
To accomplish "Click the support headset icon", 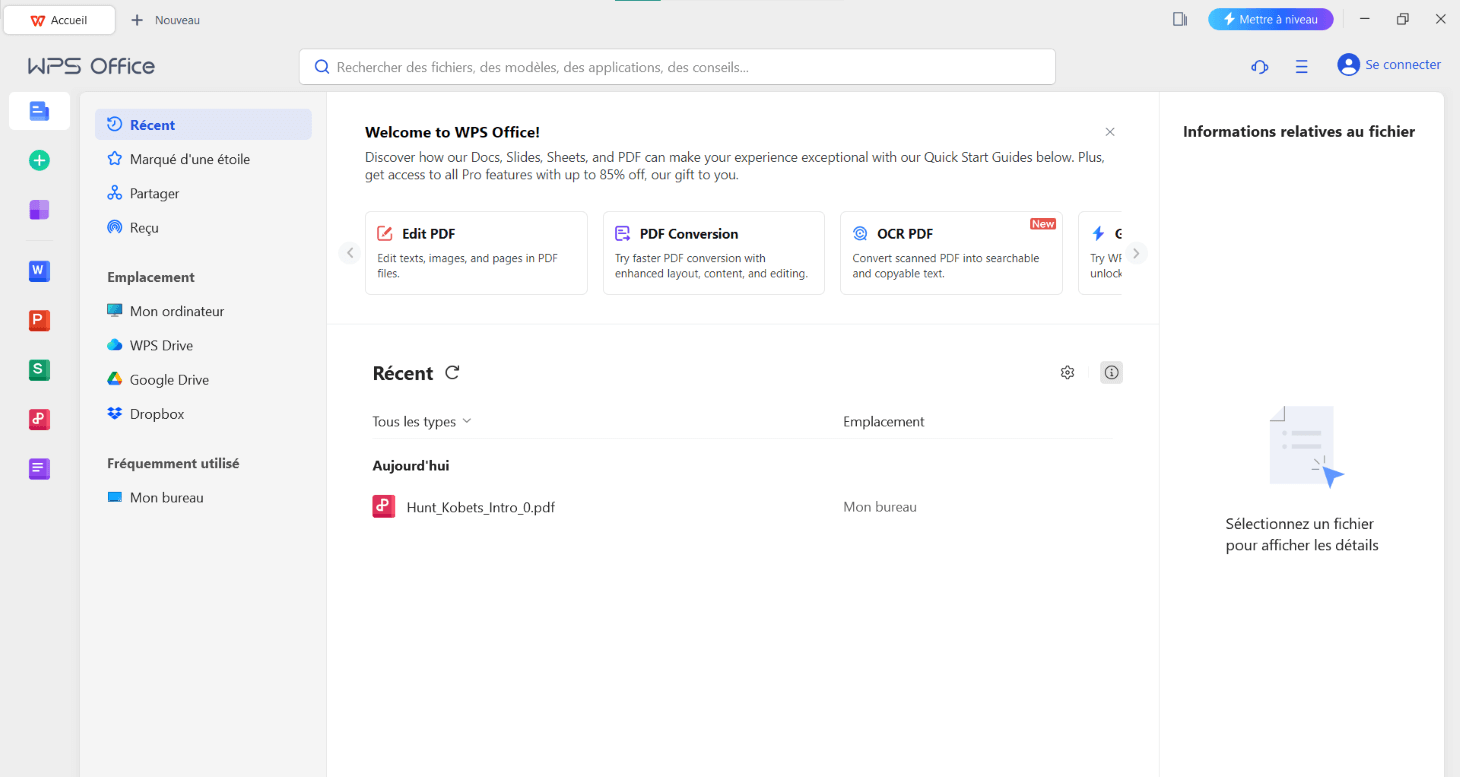I will tap(1260, 66).
